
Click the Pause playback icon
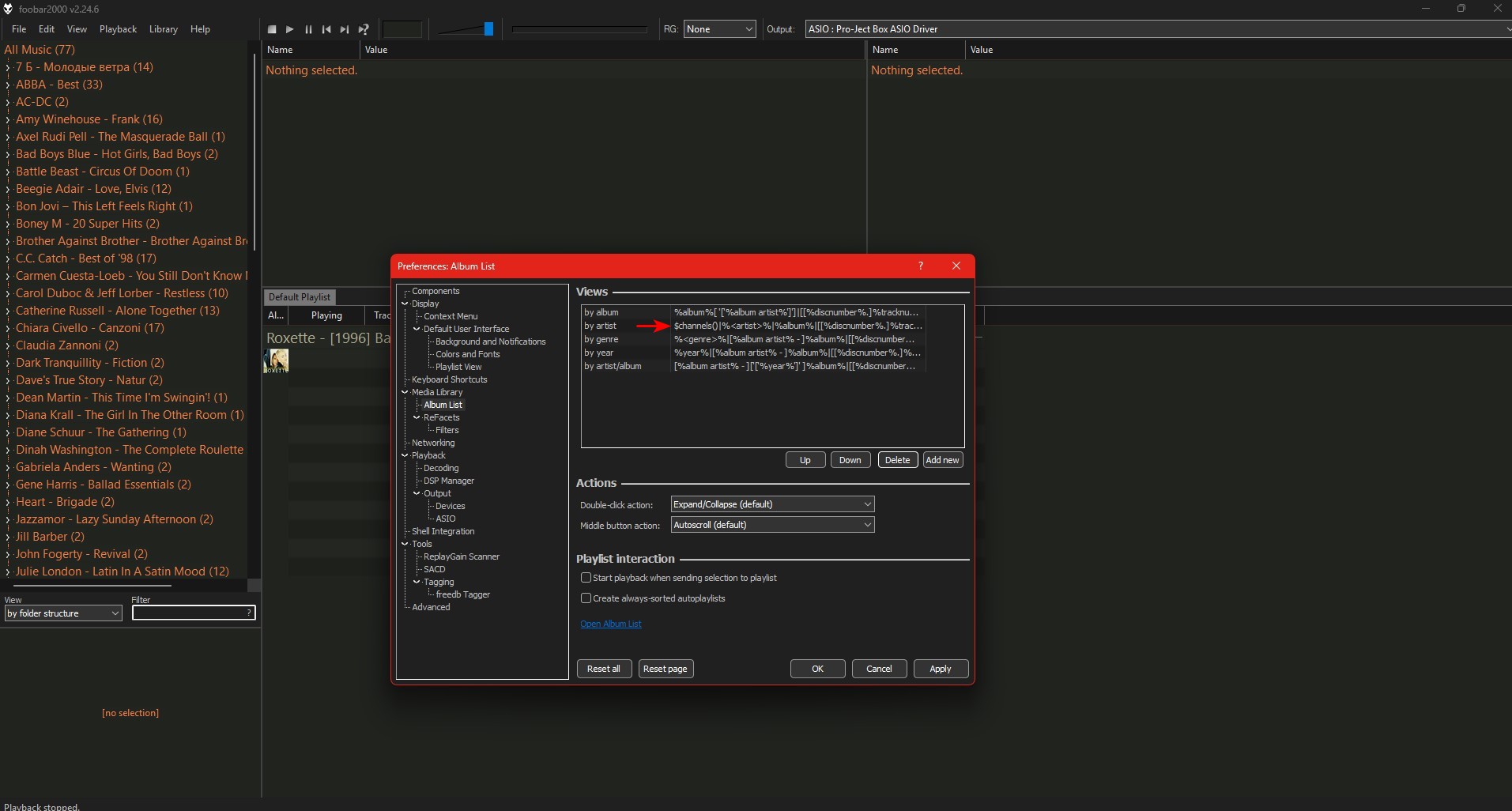point(308,29)
